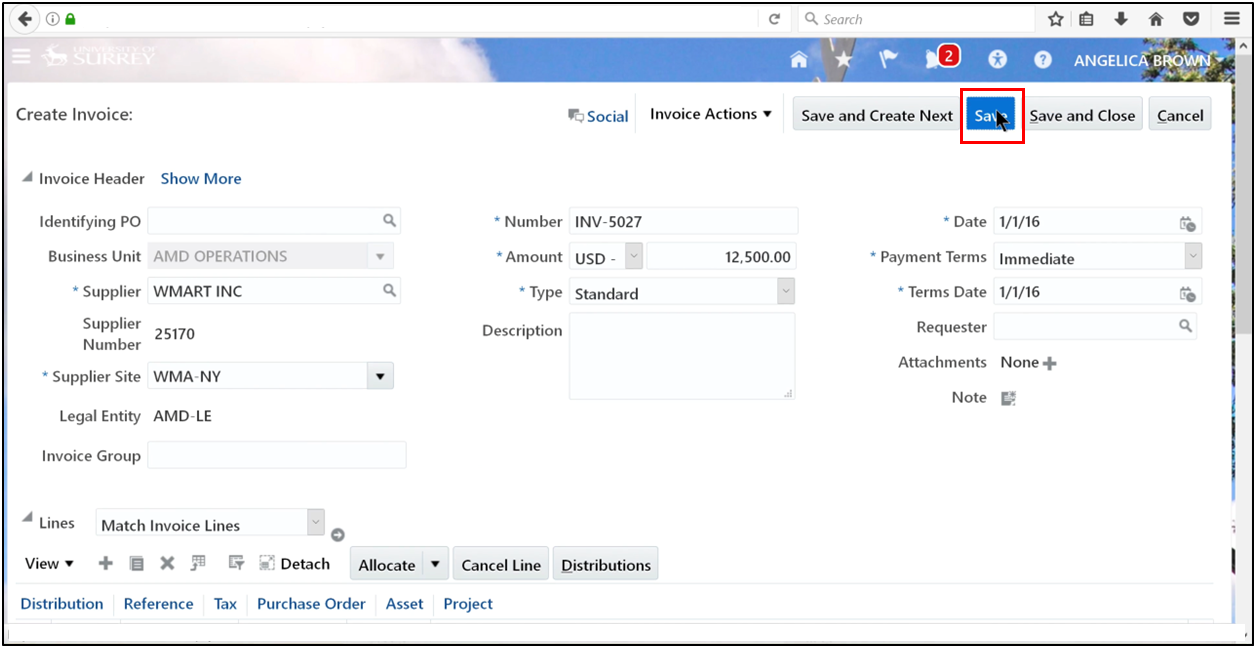This screenshot has width=1256, height=648.
Task: Detach the Lines table
Action: tap(294, 563)
